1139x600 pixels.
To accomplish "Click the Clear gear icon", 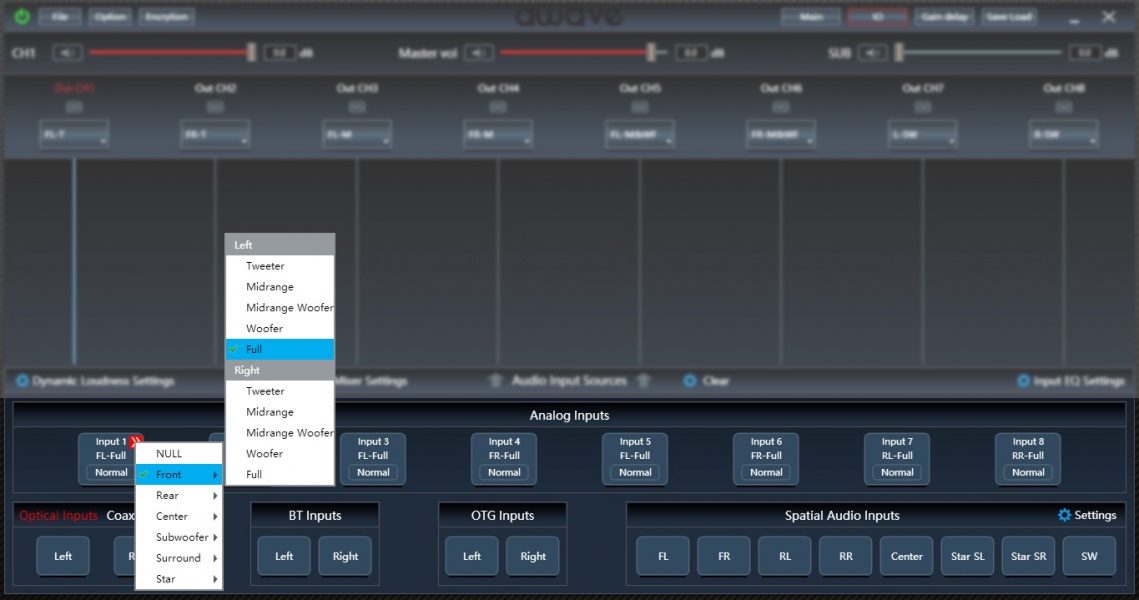I will pos(689,381).
